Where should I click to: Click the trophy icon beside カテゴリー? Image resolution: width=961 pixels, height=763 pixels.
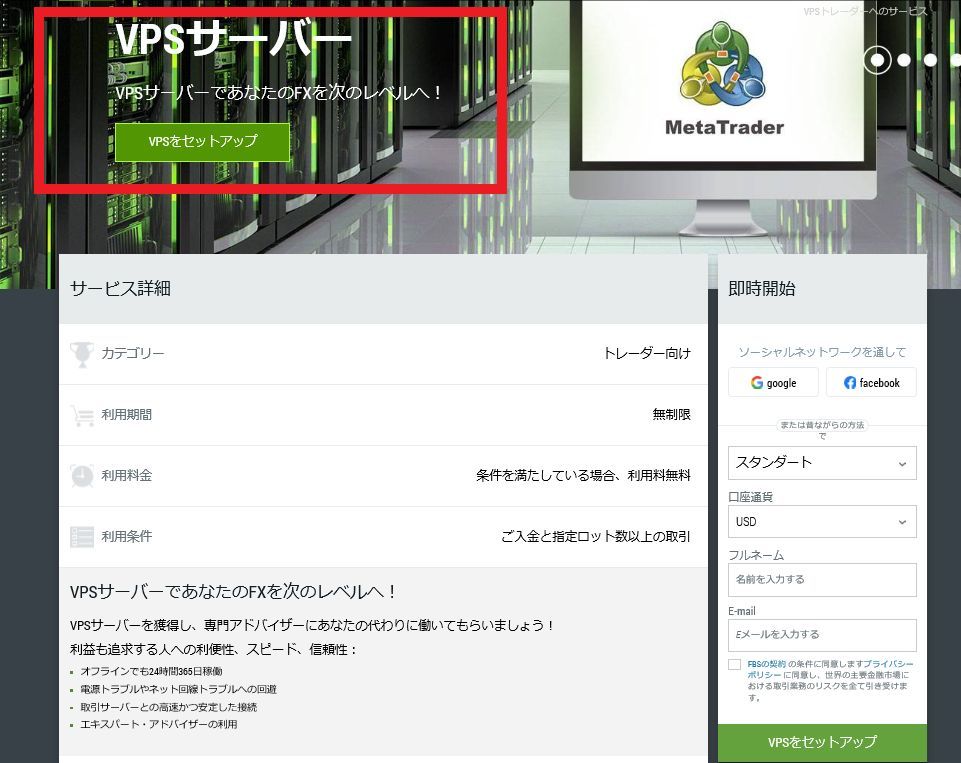point(82,354)
